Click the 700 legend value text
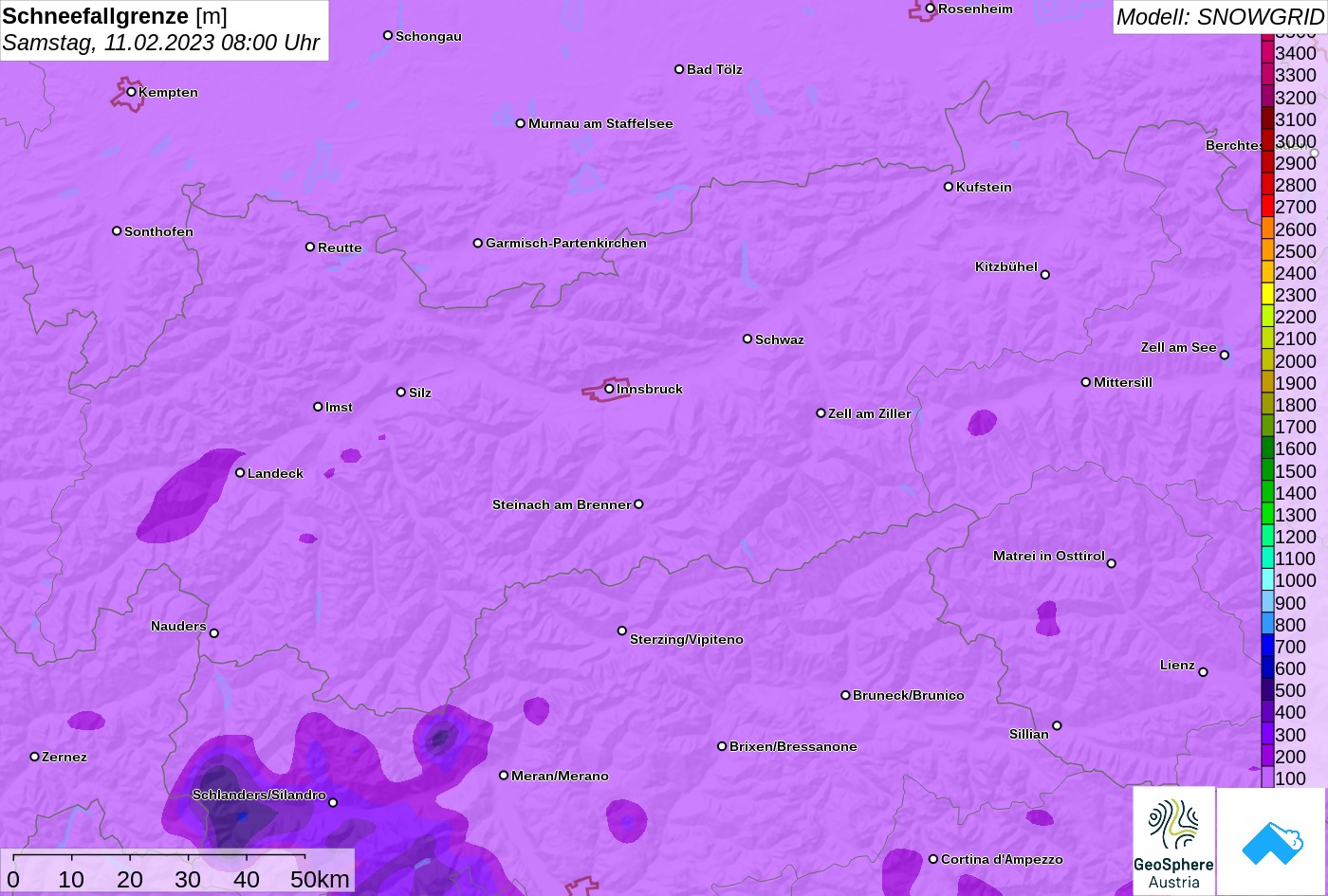1328x896 pixels. coord(1290,647)
